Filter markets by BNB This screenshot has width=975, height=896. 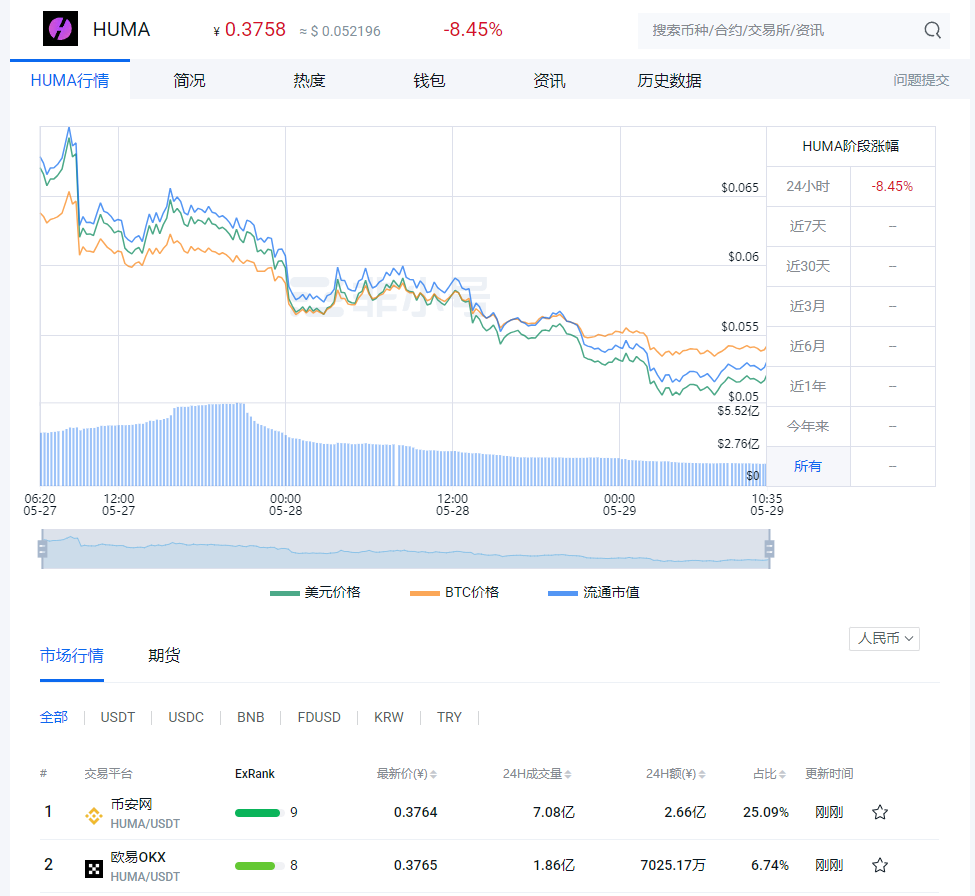(x=251, y=718)
